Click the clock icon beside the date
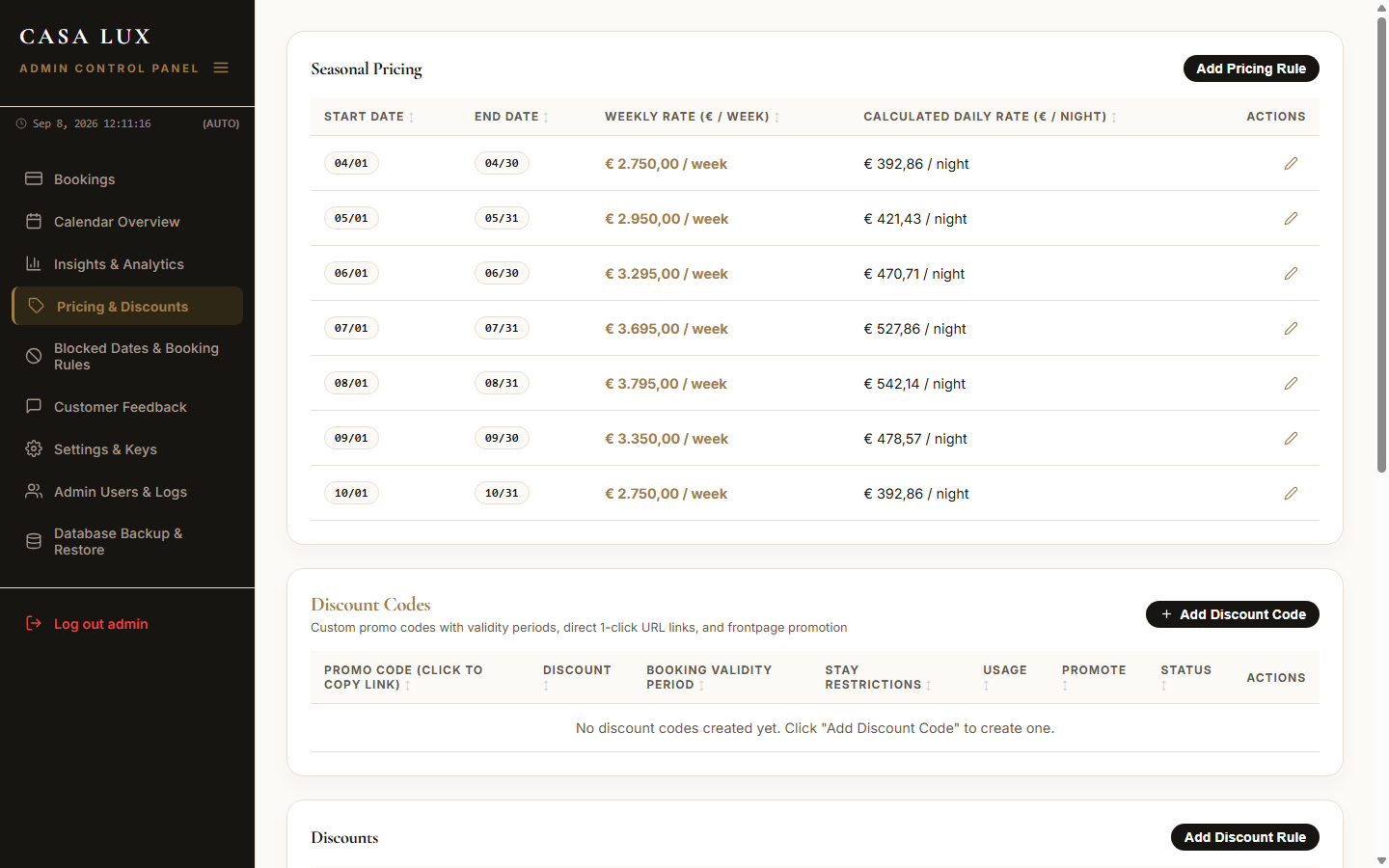Viewport: 1389px width, 868px height. tap(21, 123)
